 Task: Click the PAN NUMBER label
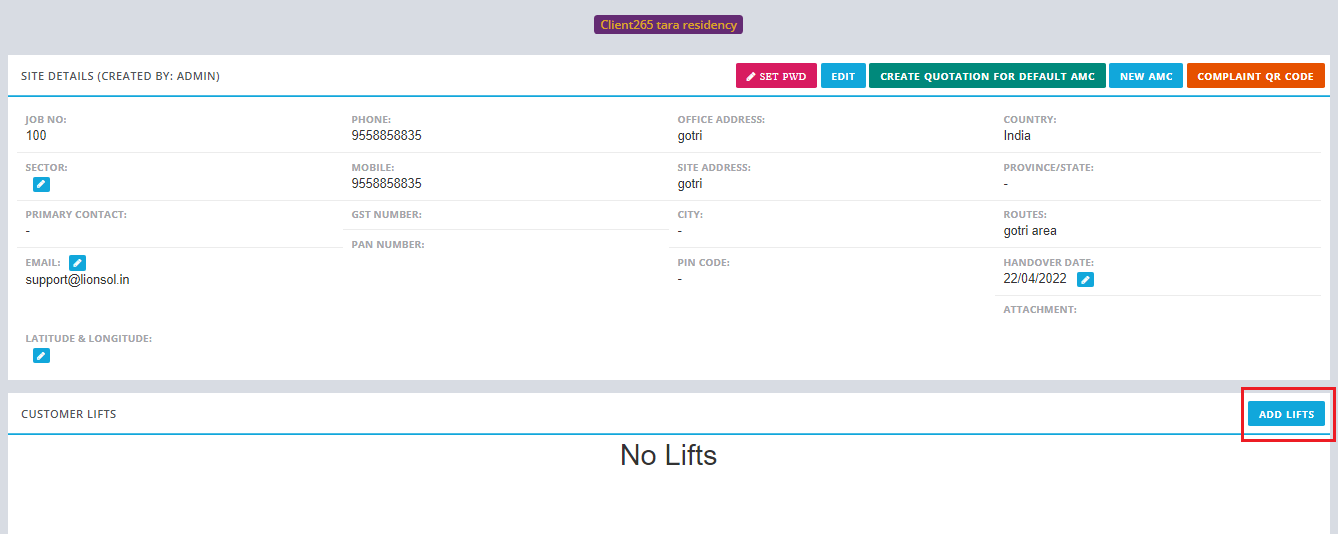point(388,245)
